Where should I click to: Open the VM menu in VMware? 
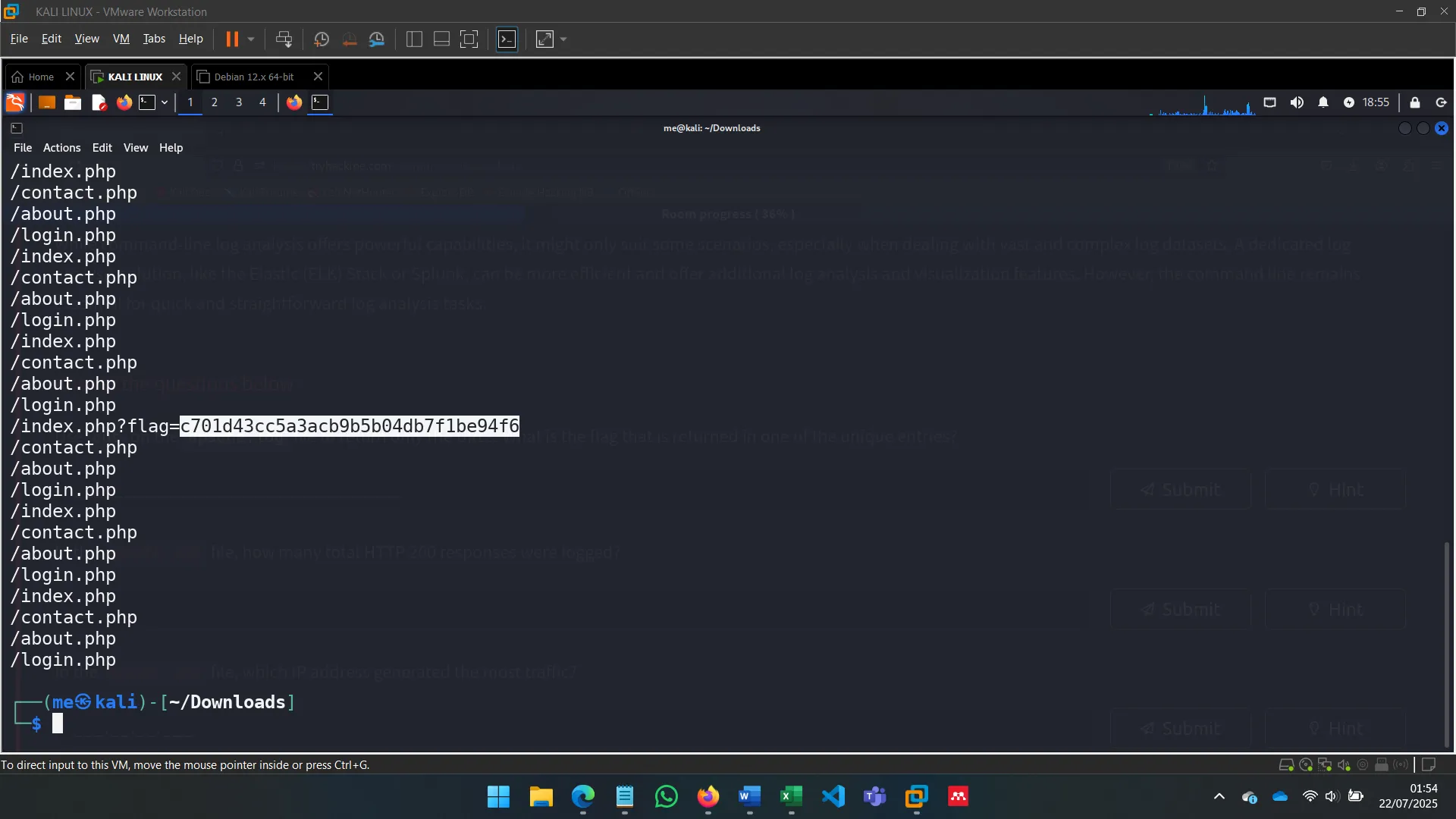tap(121, 38)
